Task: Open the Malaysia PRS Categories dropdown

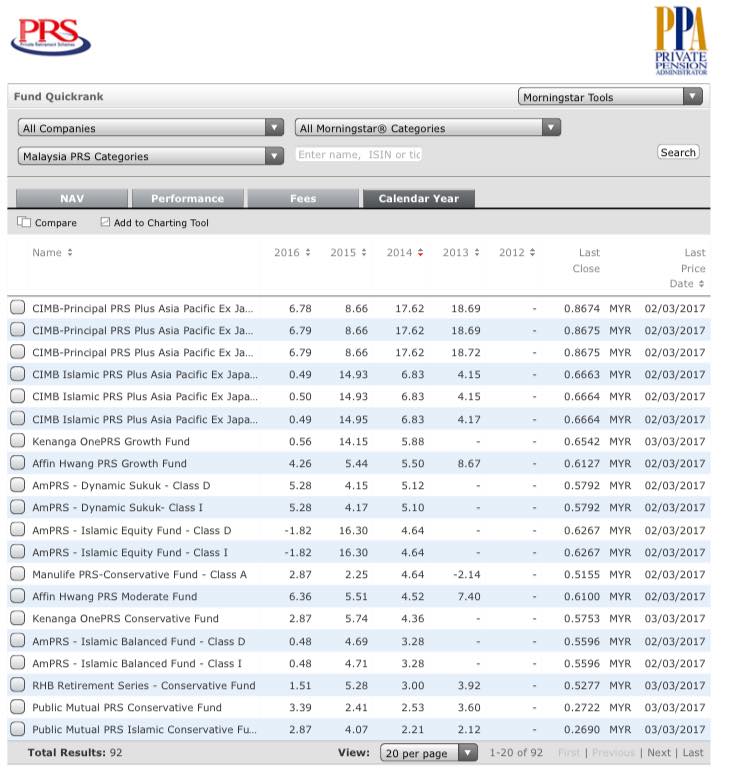Action: click(x=151, y=156)
